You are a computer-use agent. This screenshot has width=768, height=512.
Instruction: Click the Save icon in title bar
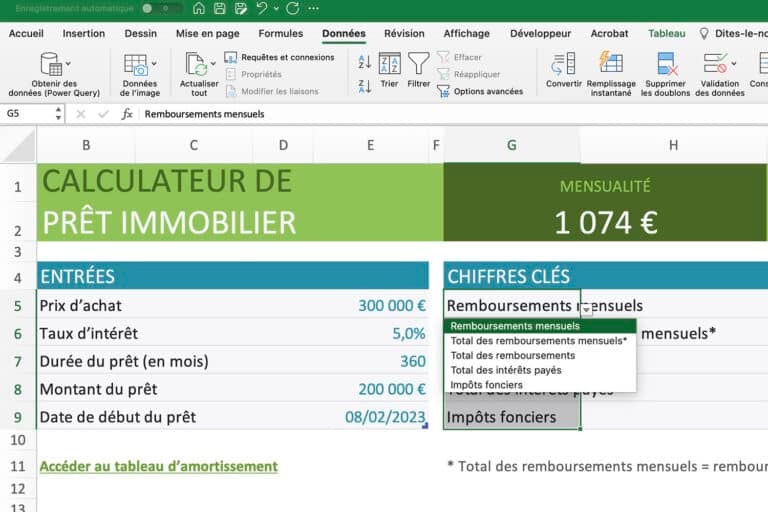(219, 8)
